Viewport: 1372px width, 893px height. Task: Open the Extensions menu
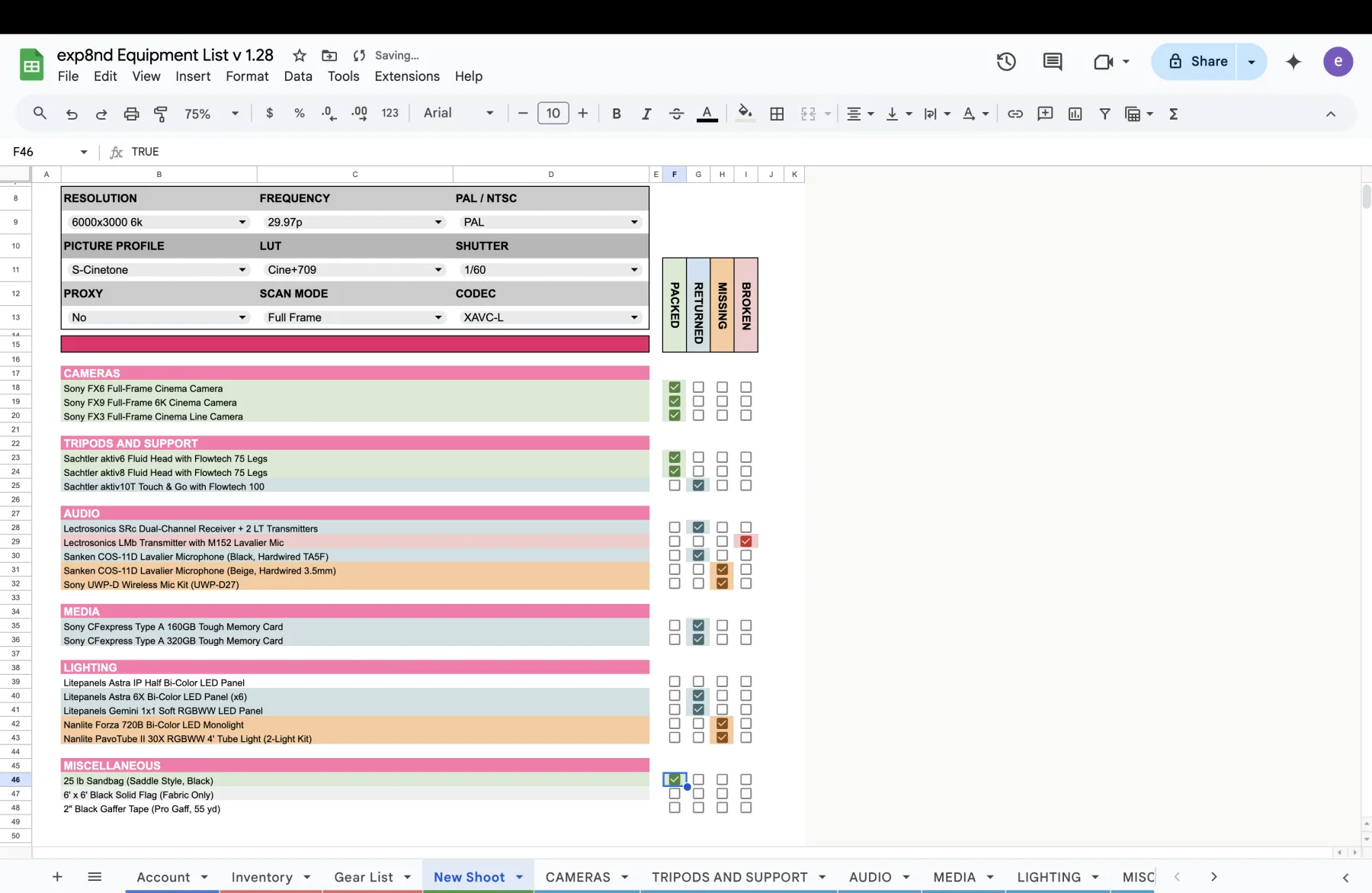click(x=407, y=76)
